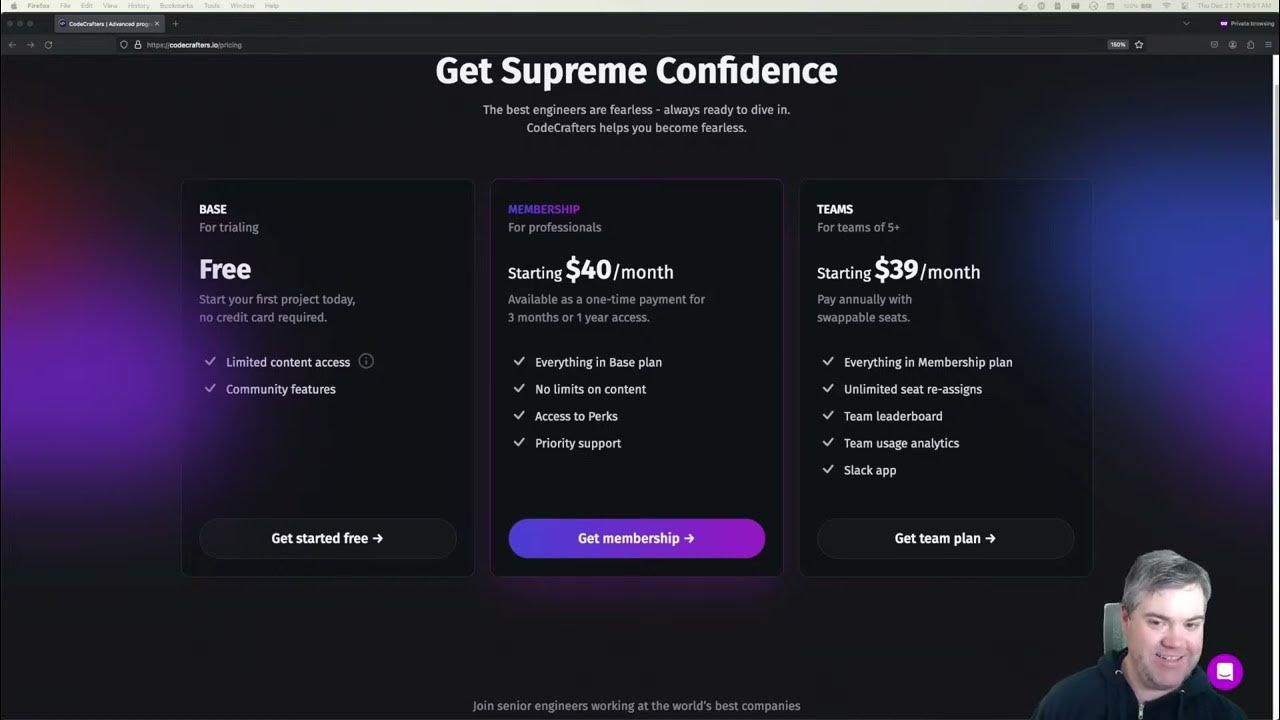
Task: Bookmark this page with the star icon
Action: point(1139,45)
